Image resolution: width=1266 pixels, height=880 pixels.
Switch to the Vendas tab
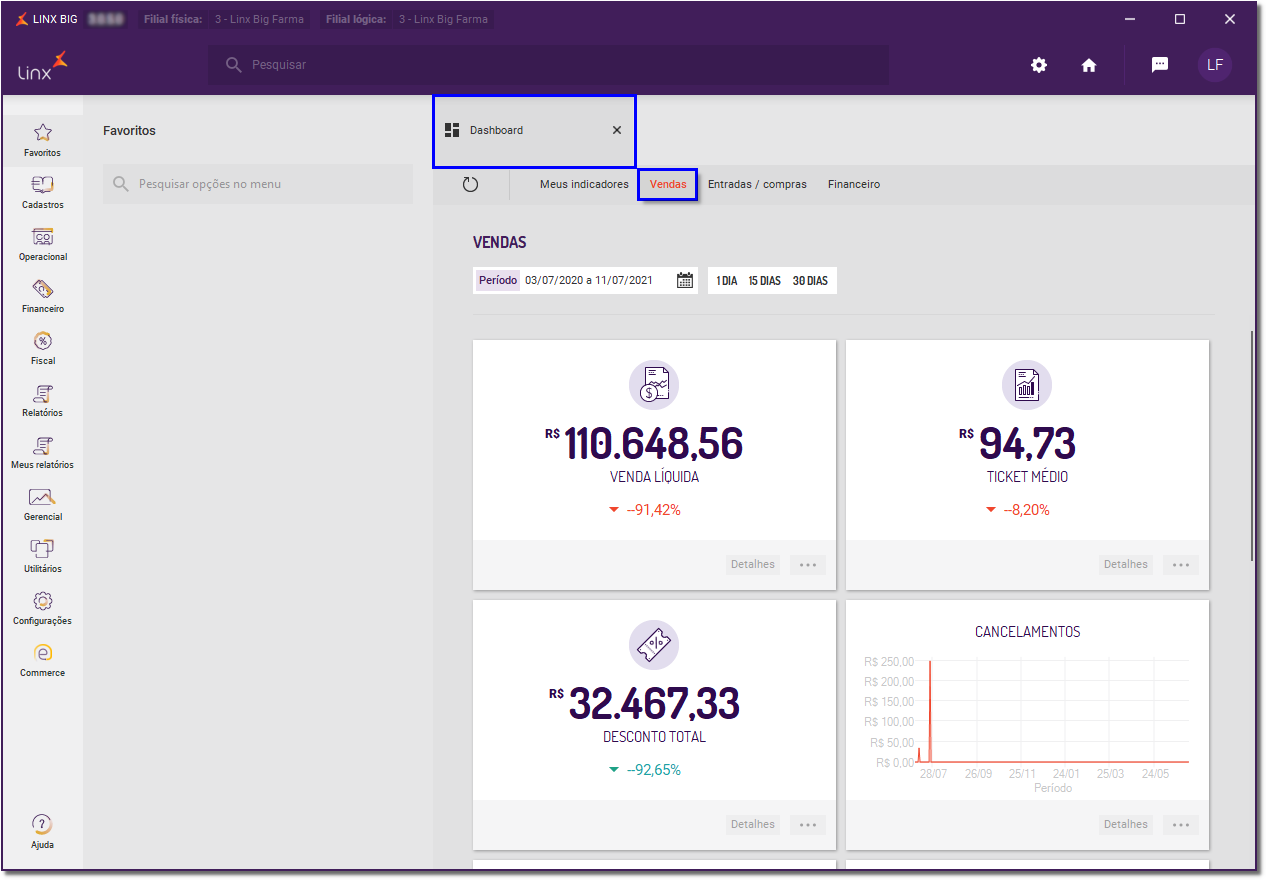(668, 185)
